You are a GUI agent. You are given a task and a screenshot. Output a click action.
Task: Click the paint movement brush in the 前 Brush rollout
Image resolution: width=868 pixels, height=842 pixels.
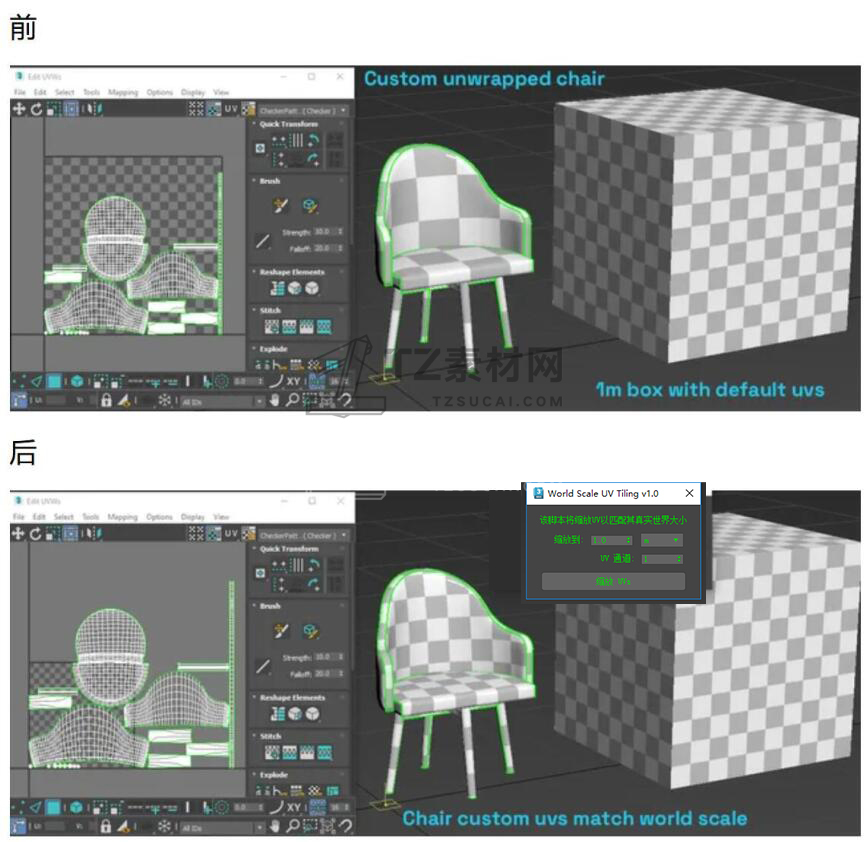(281, 206)
